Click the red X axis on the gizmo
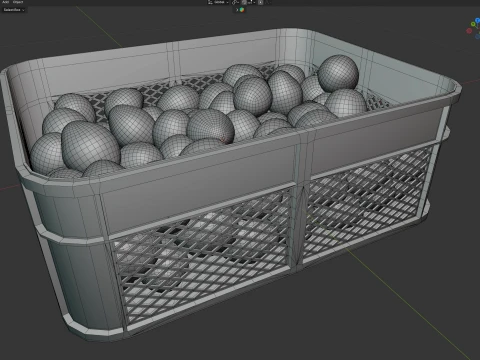 tap(469, 31)
